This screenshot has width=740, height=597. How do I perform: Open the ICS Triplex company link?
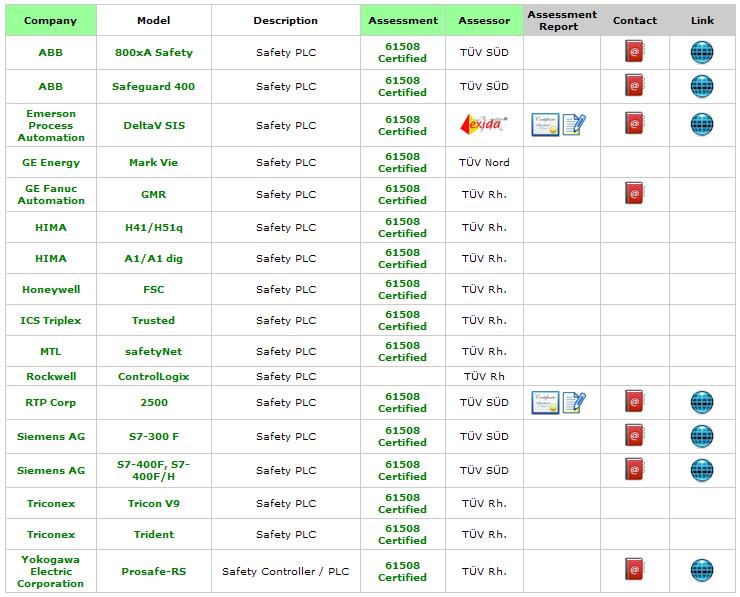tap(50, 320)
